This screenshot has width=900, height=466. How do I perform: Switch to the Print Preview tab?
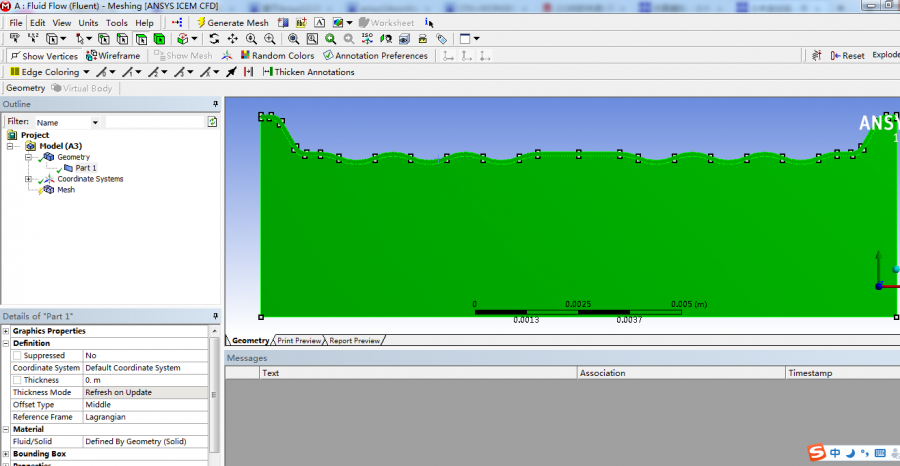pyautogui.click(x=300, y=341)
